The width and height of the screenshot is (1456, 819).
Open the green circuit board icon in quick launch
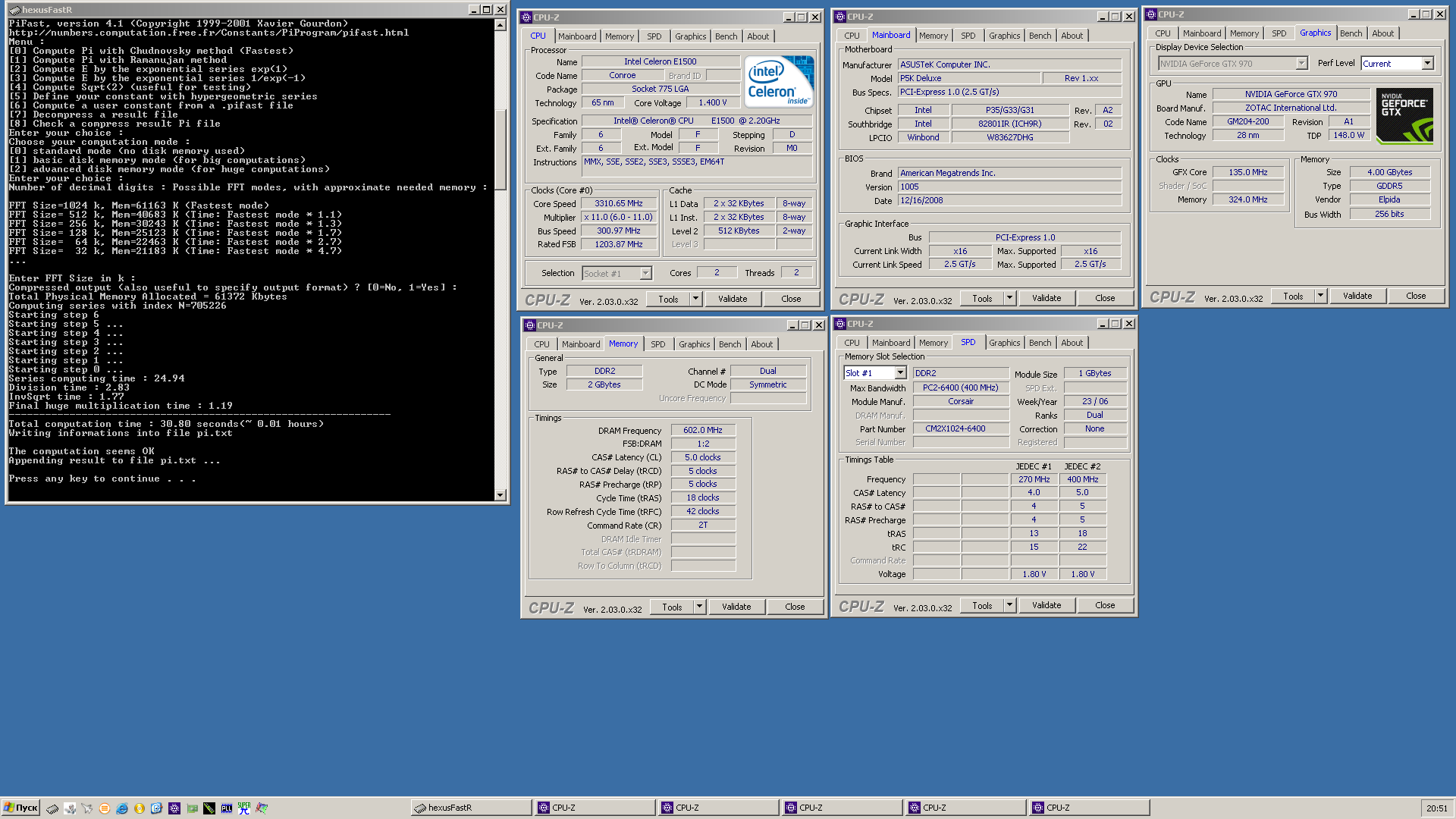click(x=192, y=808)
